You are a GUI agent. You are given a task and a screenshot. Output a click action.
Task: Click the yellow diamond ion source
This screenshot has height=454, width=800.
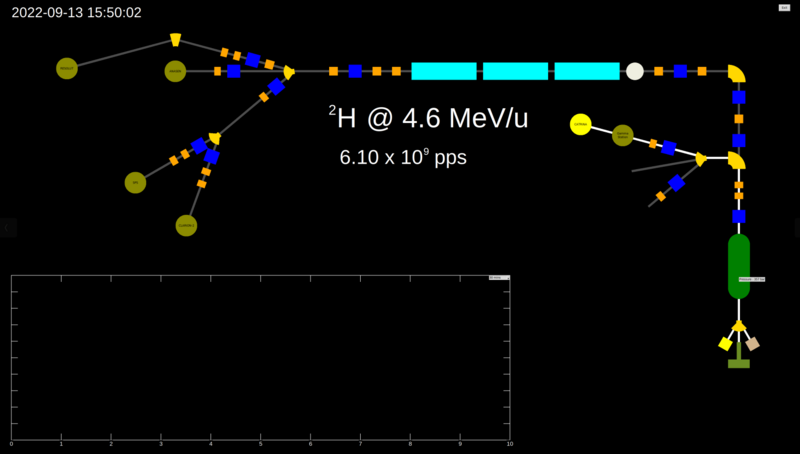click(725, 344)
